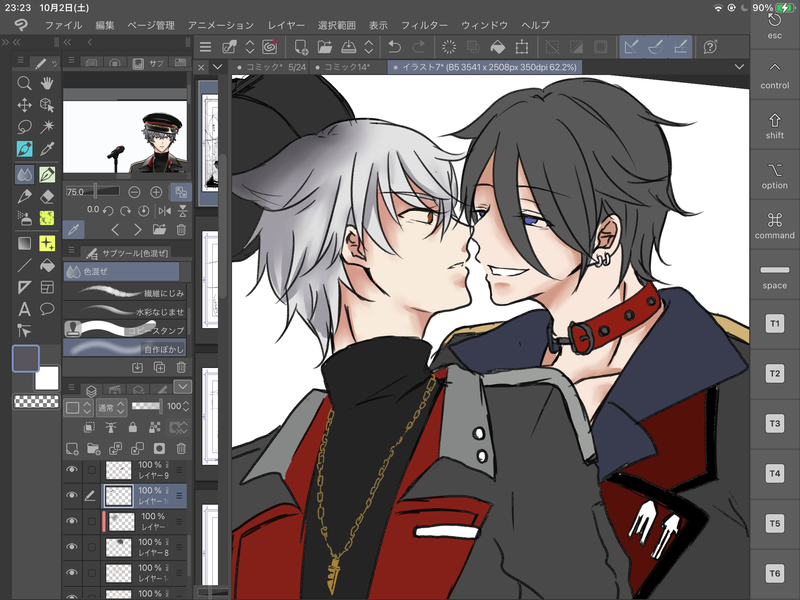The height and width of the screenshot is (600, 800).
Task: Select the Text tool
Action: (24, 309)
